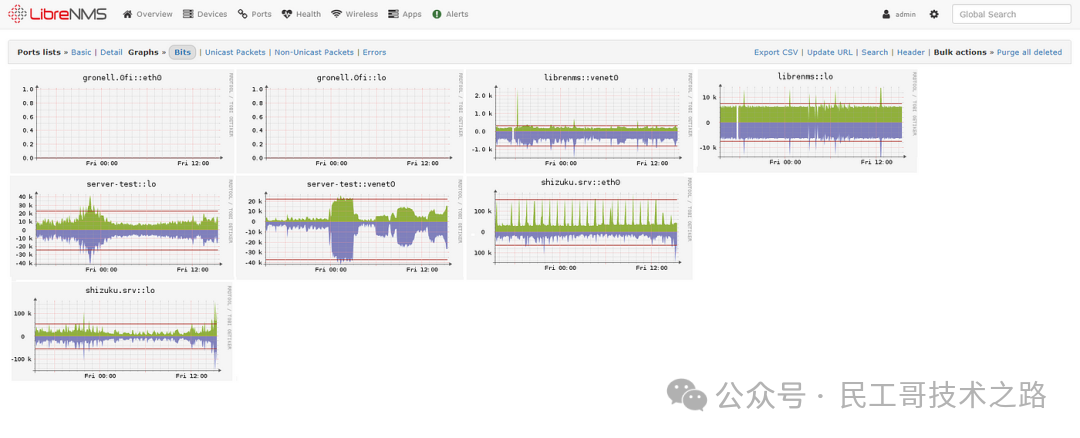The height and width of the screenshot is (438, 1080).
Task: Open the Alerts menu
Action: point(450,14)
